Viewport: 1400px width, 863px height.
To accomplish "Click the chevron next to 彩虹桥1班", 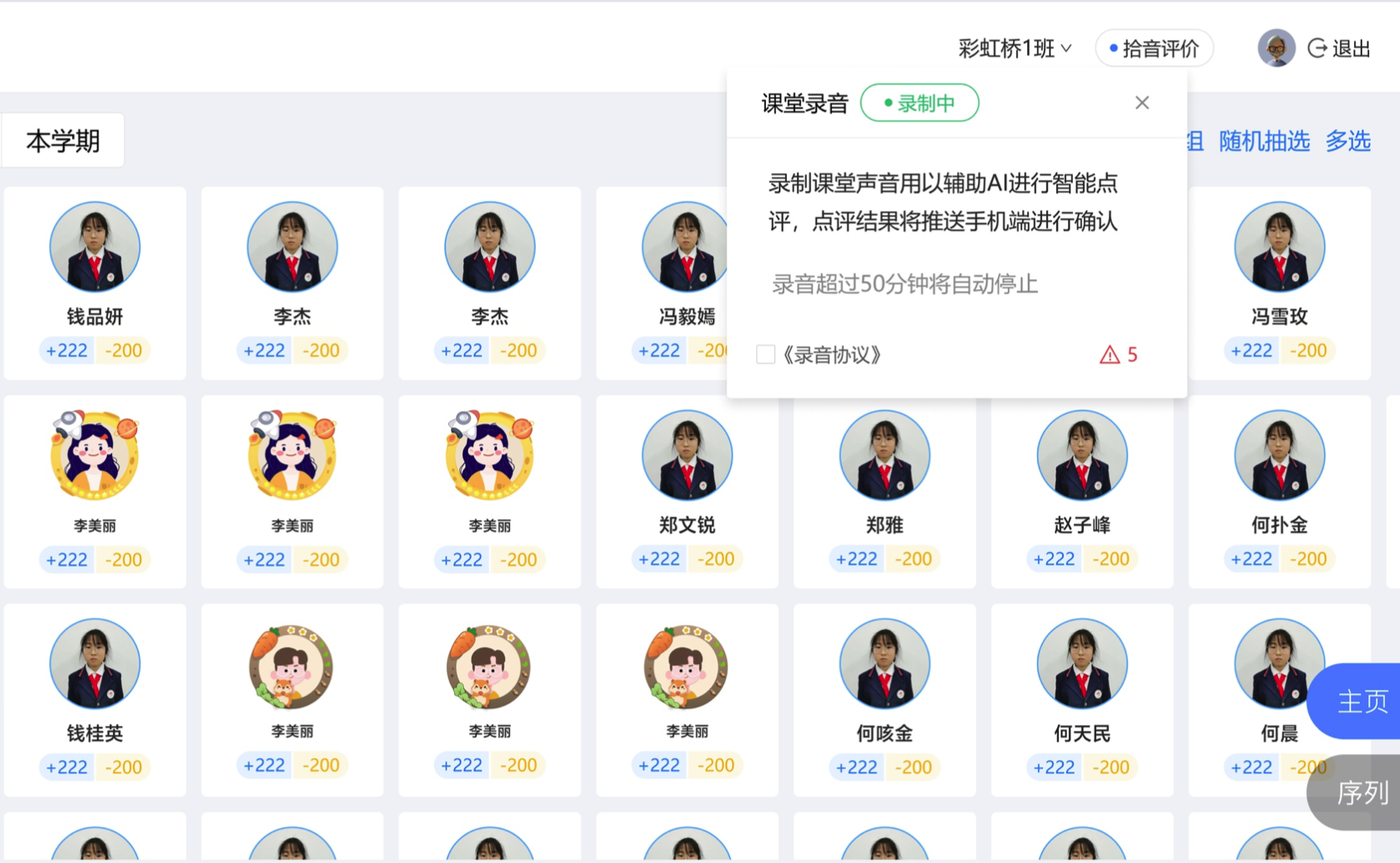I will tap(1066, 49).
